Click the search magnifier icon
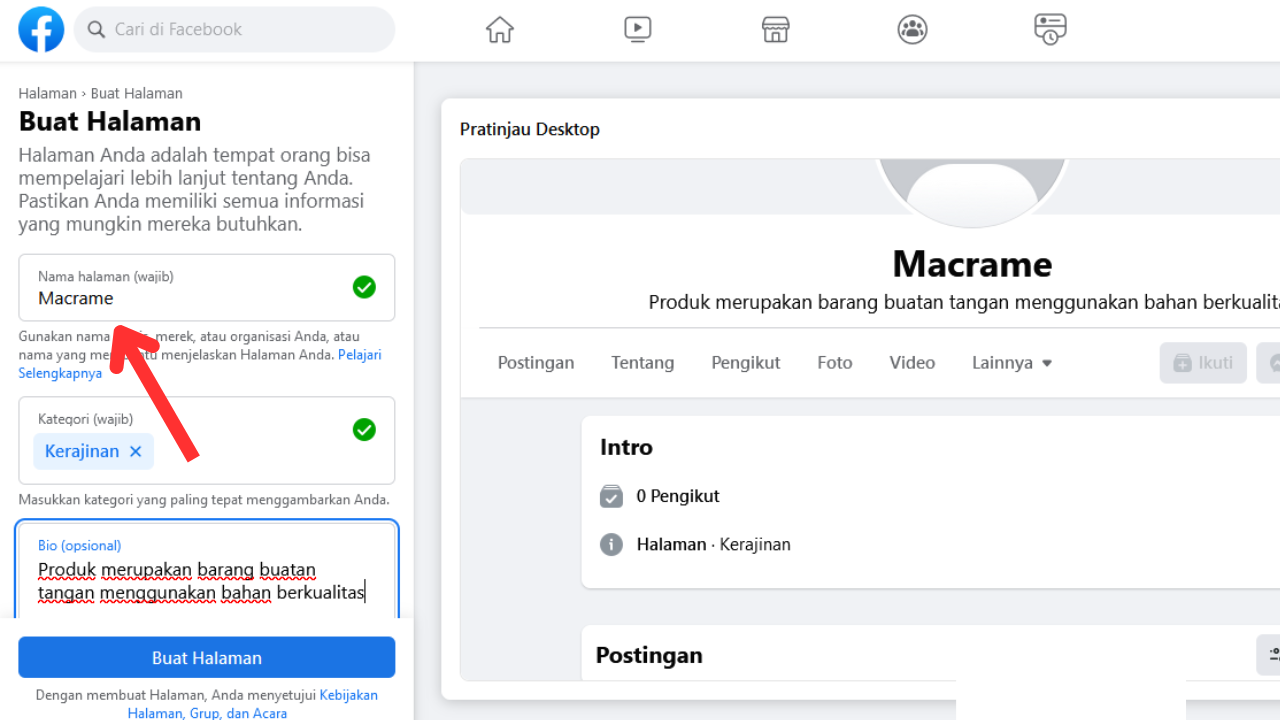Image resolution: width=1280 pixels, height=720 pixels. tap(96, 30)
